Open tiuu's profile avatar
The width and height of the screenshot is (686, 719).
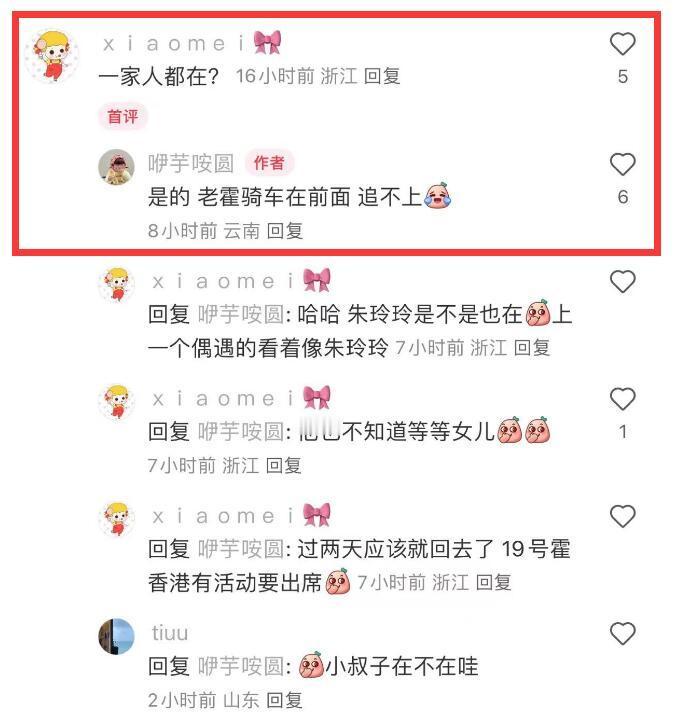116,636
